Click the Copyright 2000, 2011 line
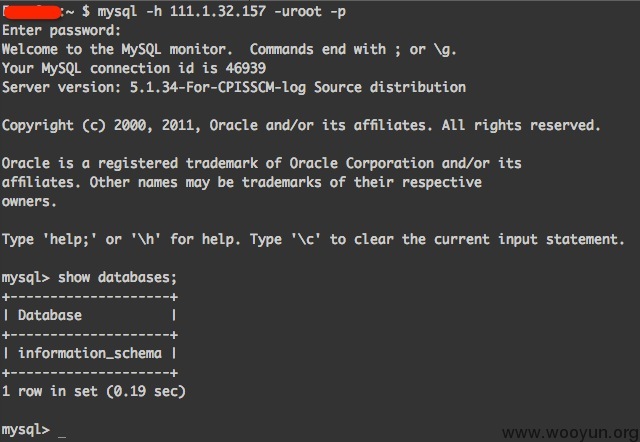The width and height of the screenshot is (640, 442). click(x=301, y=126)
